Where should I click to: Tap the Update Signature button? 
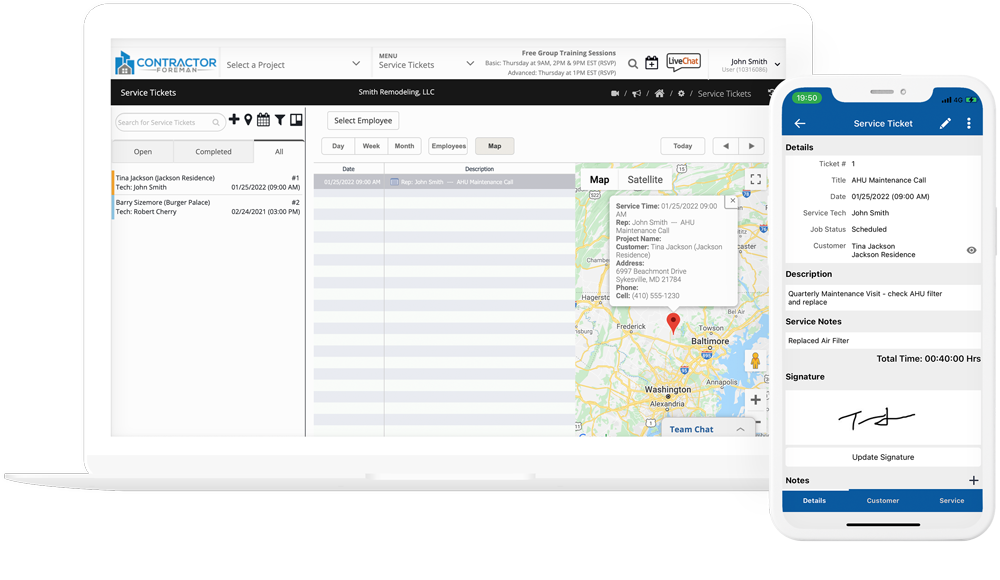tap(882, 457)
